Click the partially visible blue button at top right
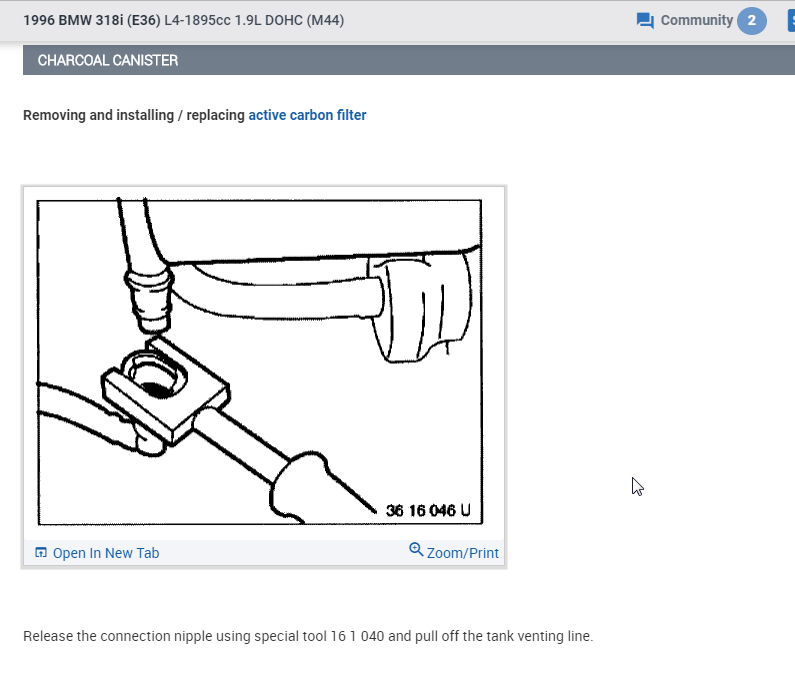795x683 pixels. (791, 21)
